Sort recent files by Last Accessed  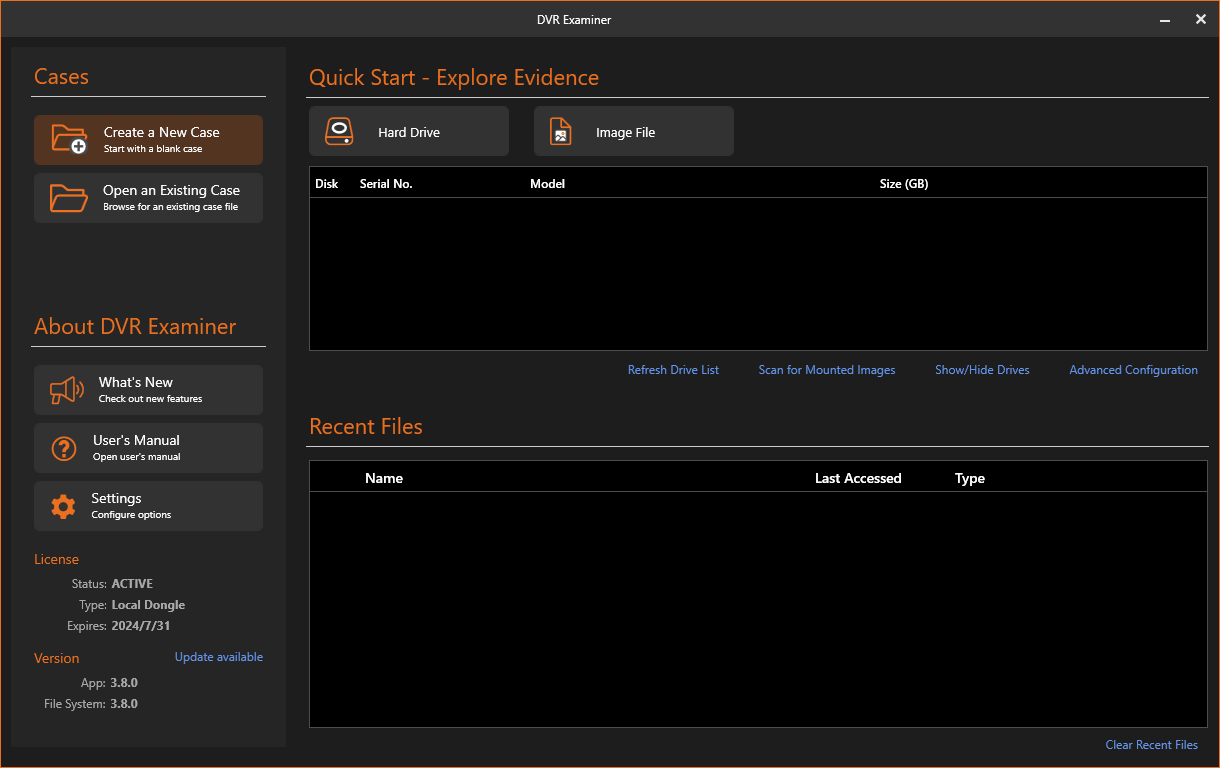pyautogui.click(x=857, y=479)
